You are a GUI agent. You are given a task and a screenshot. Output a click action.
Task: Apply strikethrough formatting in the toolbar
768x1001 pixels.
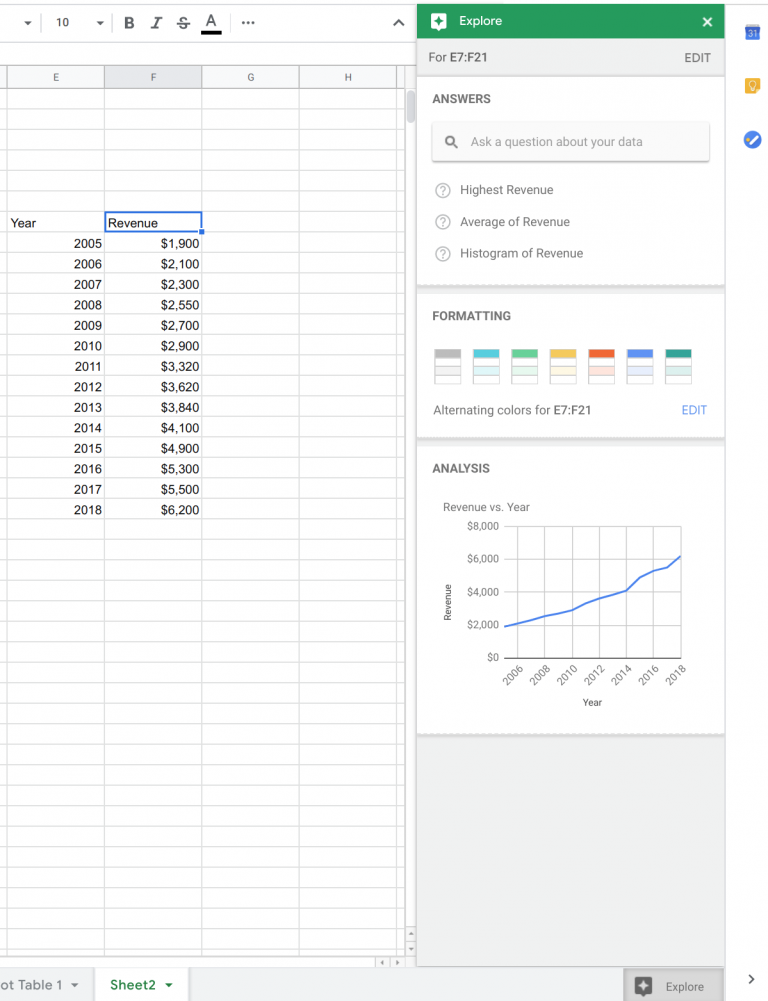tap(185, 21)
